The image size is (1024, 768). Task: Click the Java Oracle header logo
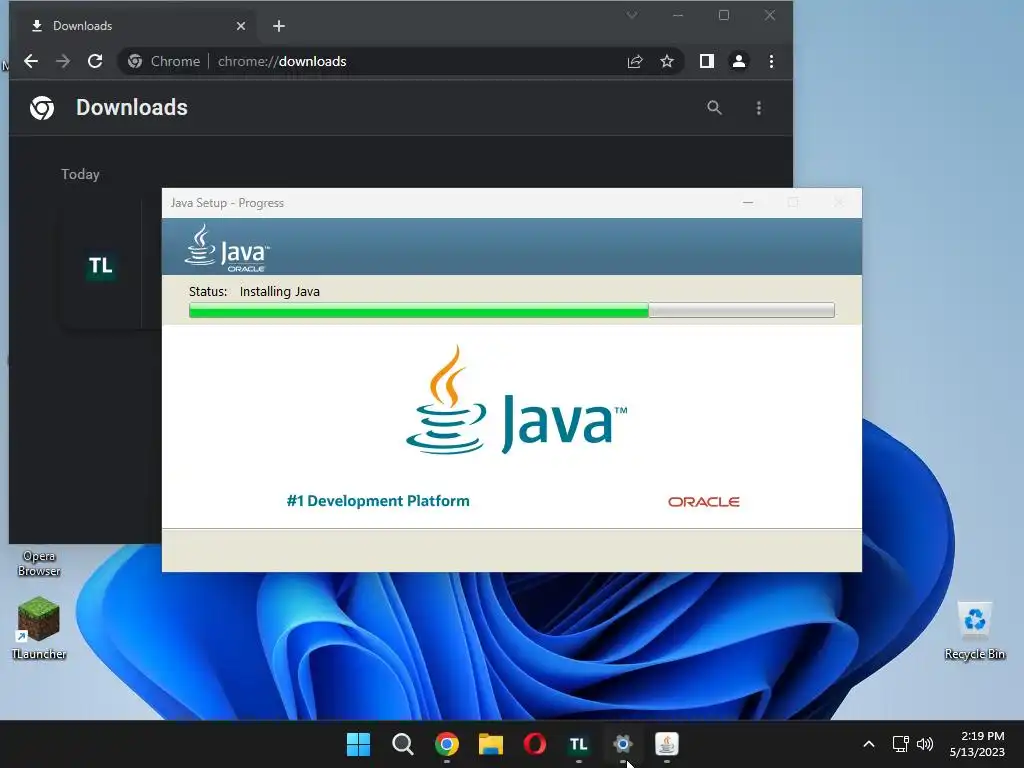point(227,248)
